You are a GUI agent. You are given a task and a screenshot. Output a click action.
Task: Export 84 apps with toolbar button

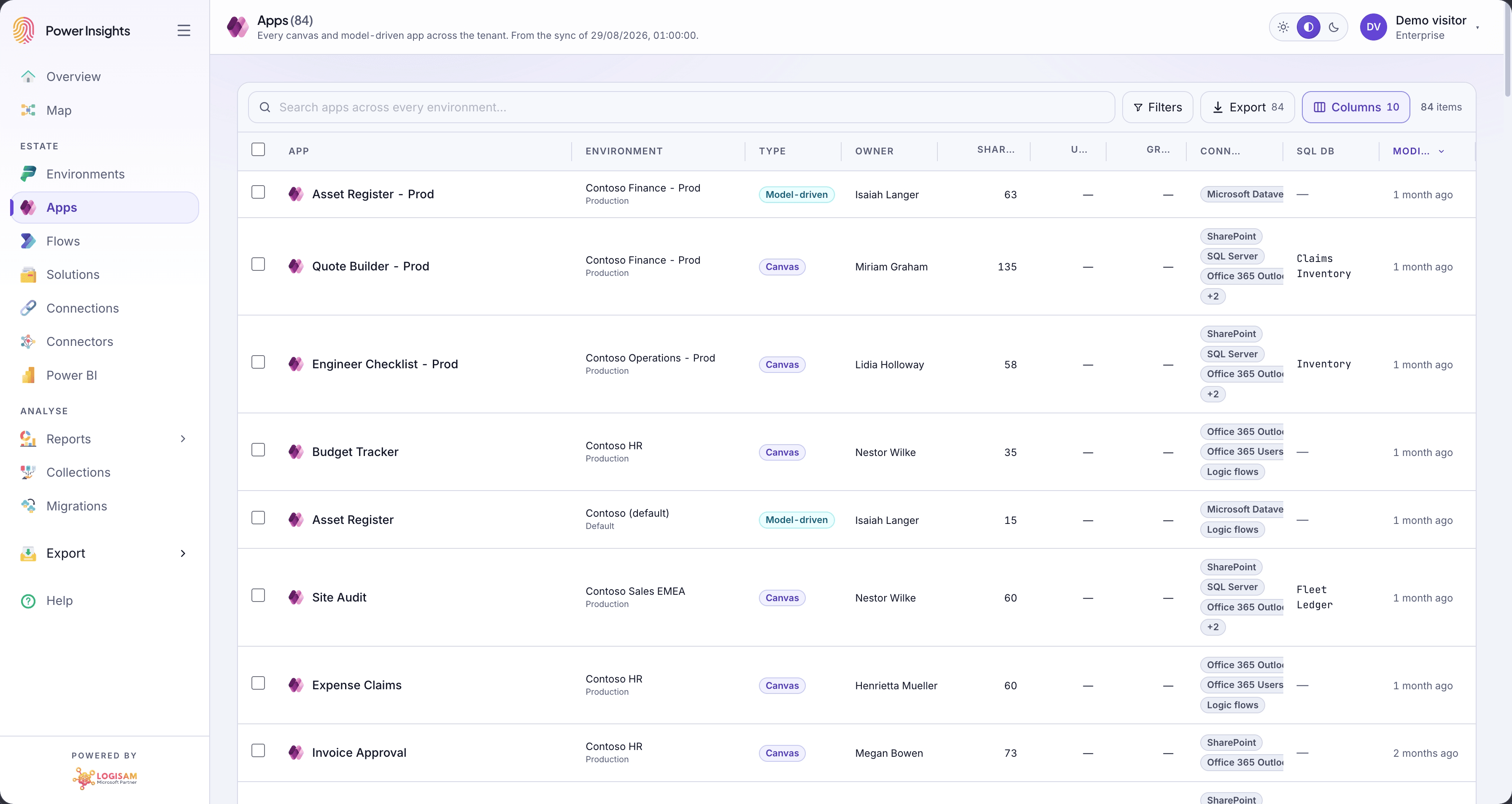[x=1247, y=108]
